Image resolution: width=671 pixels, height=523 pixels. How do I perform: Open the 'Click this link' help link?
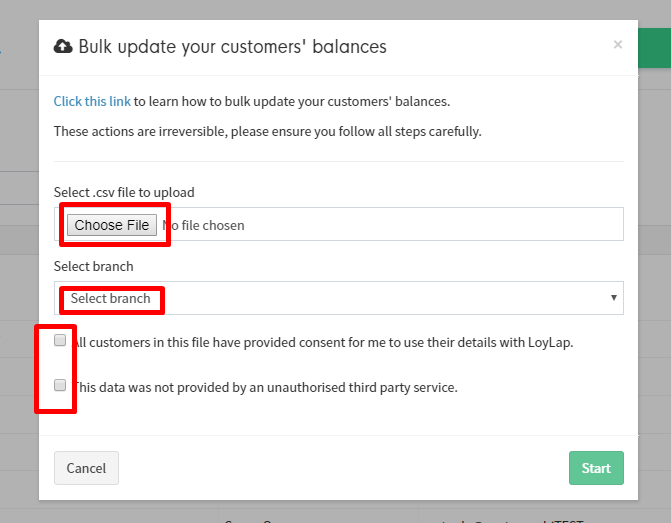click(x=92, y=101)
